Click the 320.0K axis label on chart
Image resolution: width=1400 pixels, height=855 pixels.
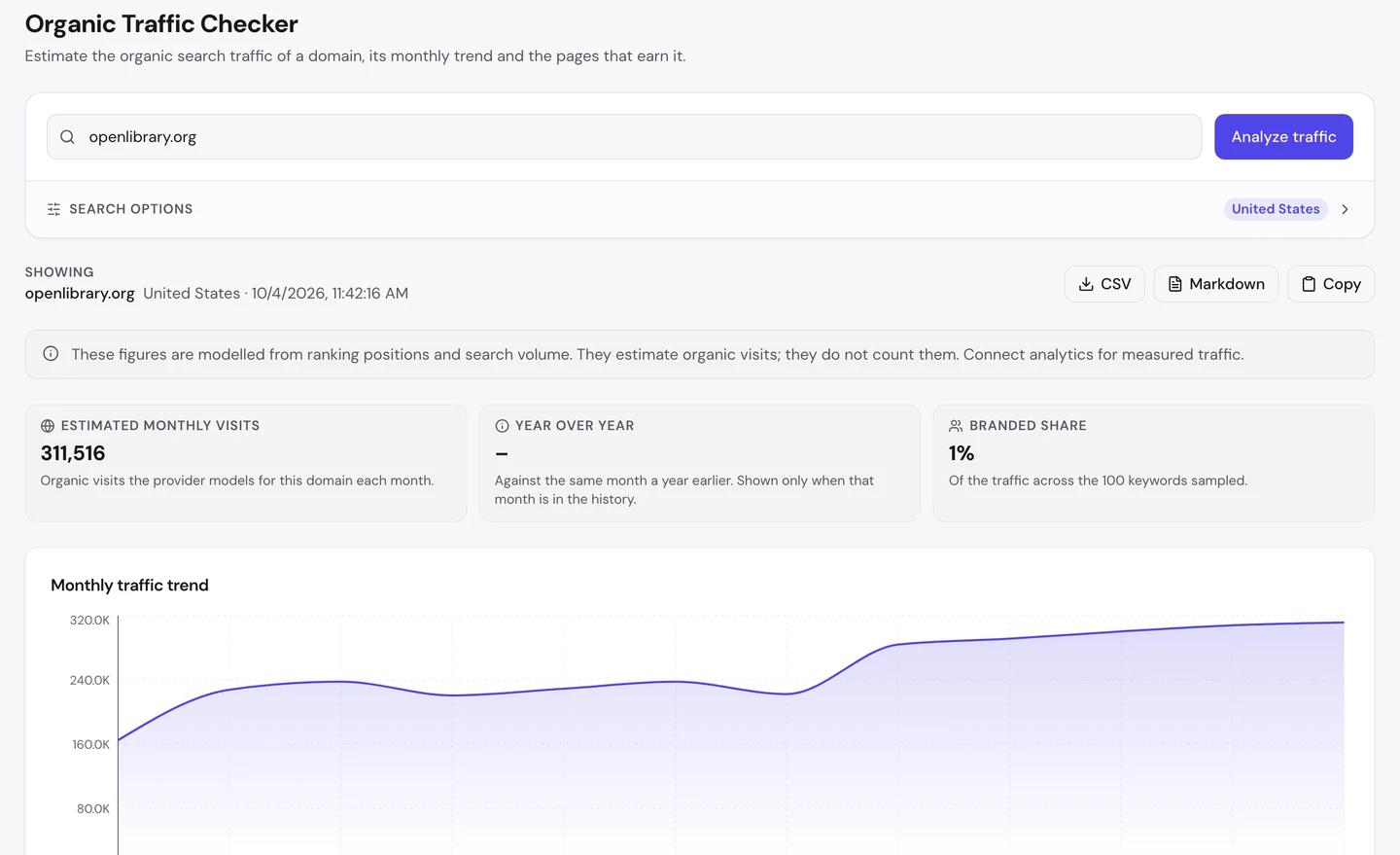coord(89,621)
